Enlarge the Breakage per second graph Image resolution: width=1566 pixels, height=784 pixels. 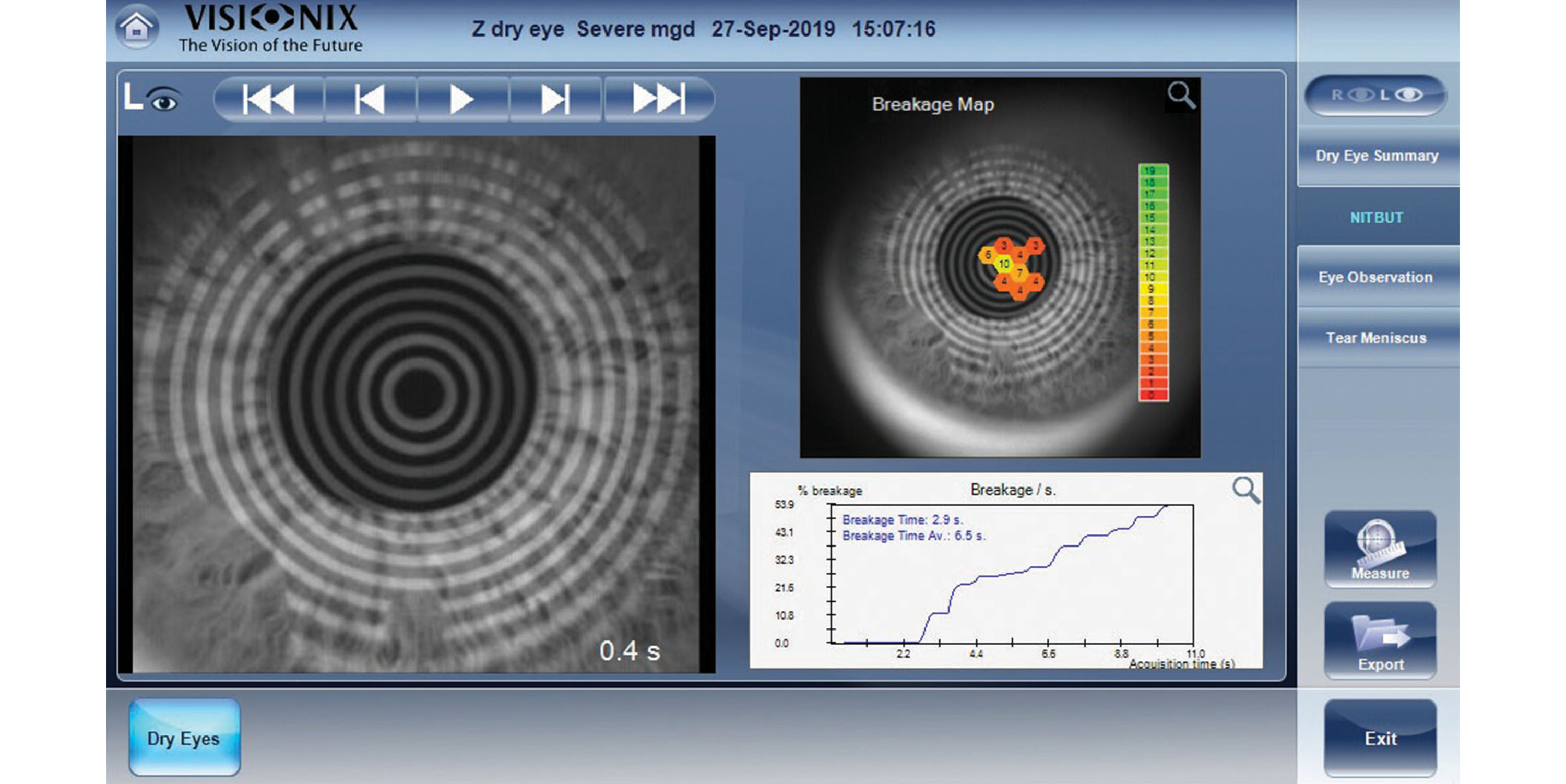pos(1245,490)
